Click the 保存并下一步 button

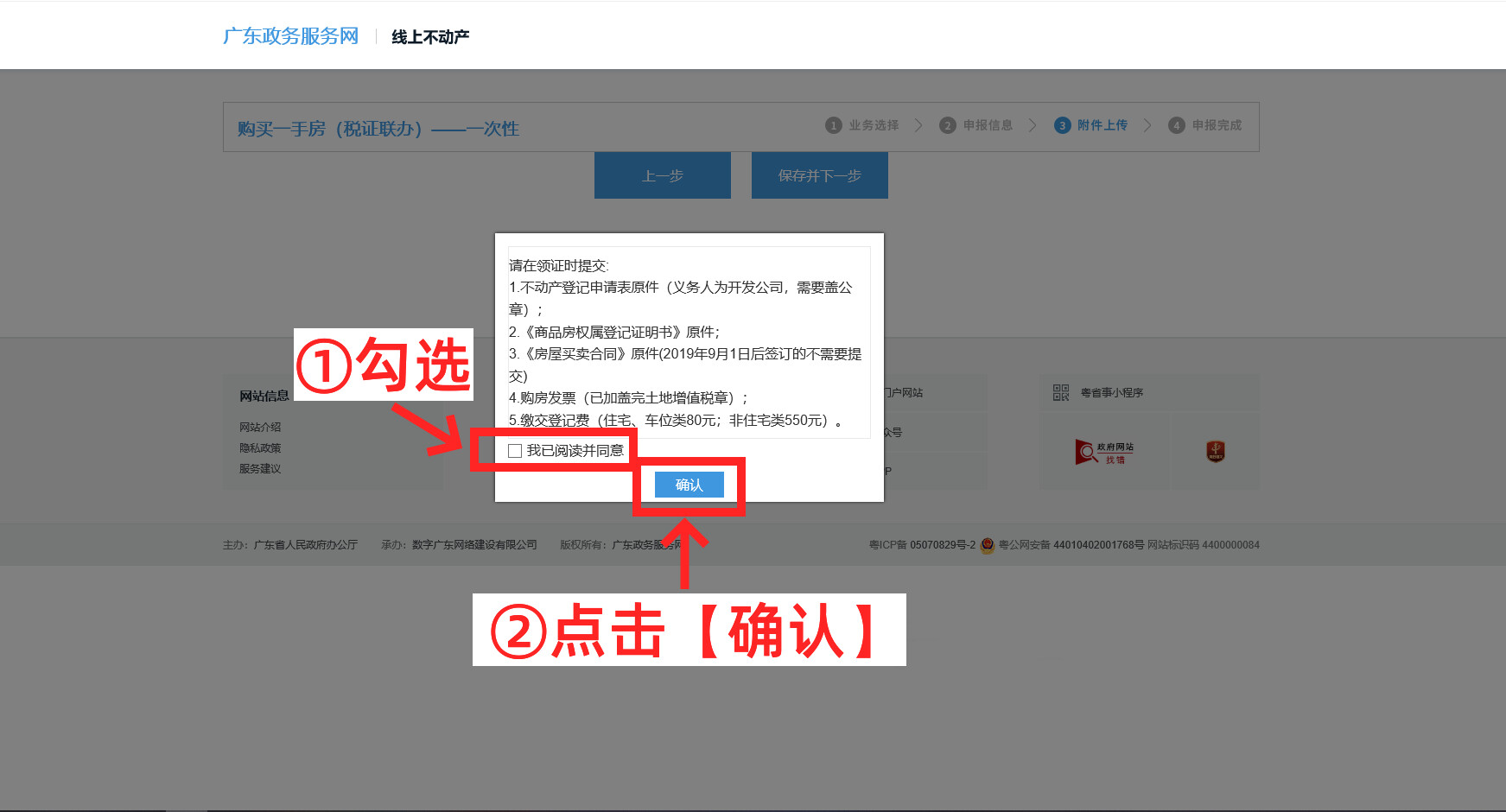click(x=819, y=176)
